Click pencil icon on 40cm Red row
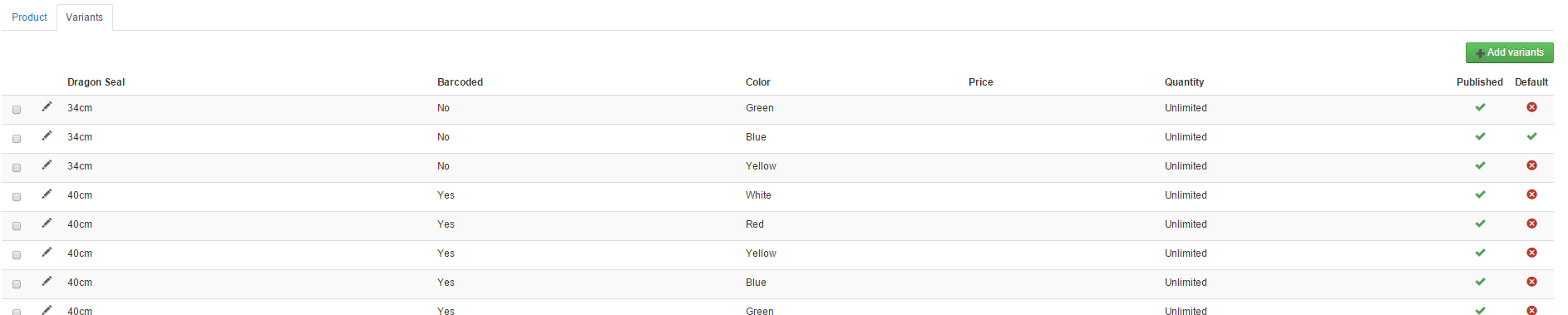This screenshot has width=1568, height=315. coord(47,223)
